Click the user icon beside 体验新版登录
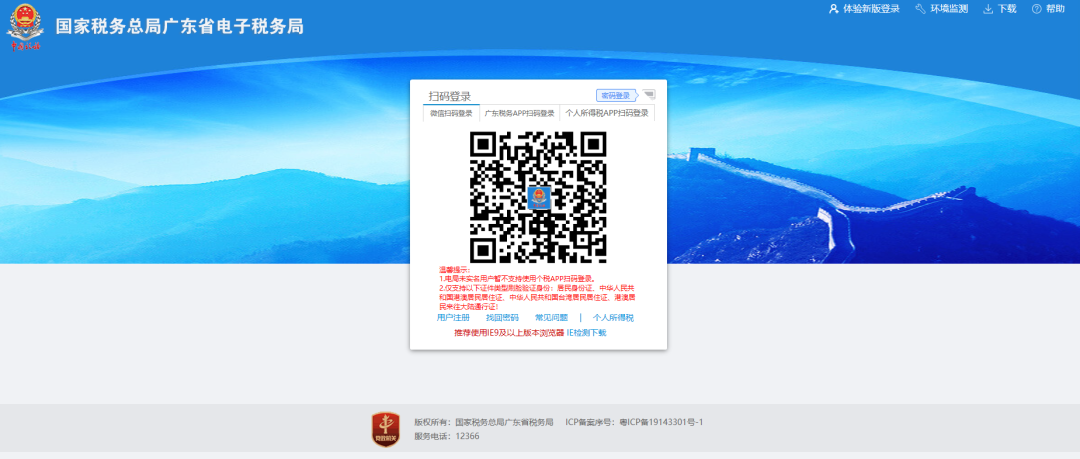Screen dimensions: 1080x459 pyautogui.click(x=833, y=9)
